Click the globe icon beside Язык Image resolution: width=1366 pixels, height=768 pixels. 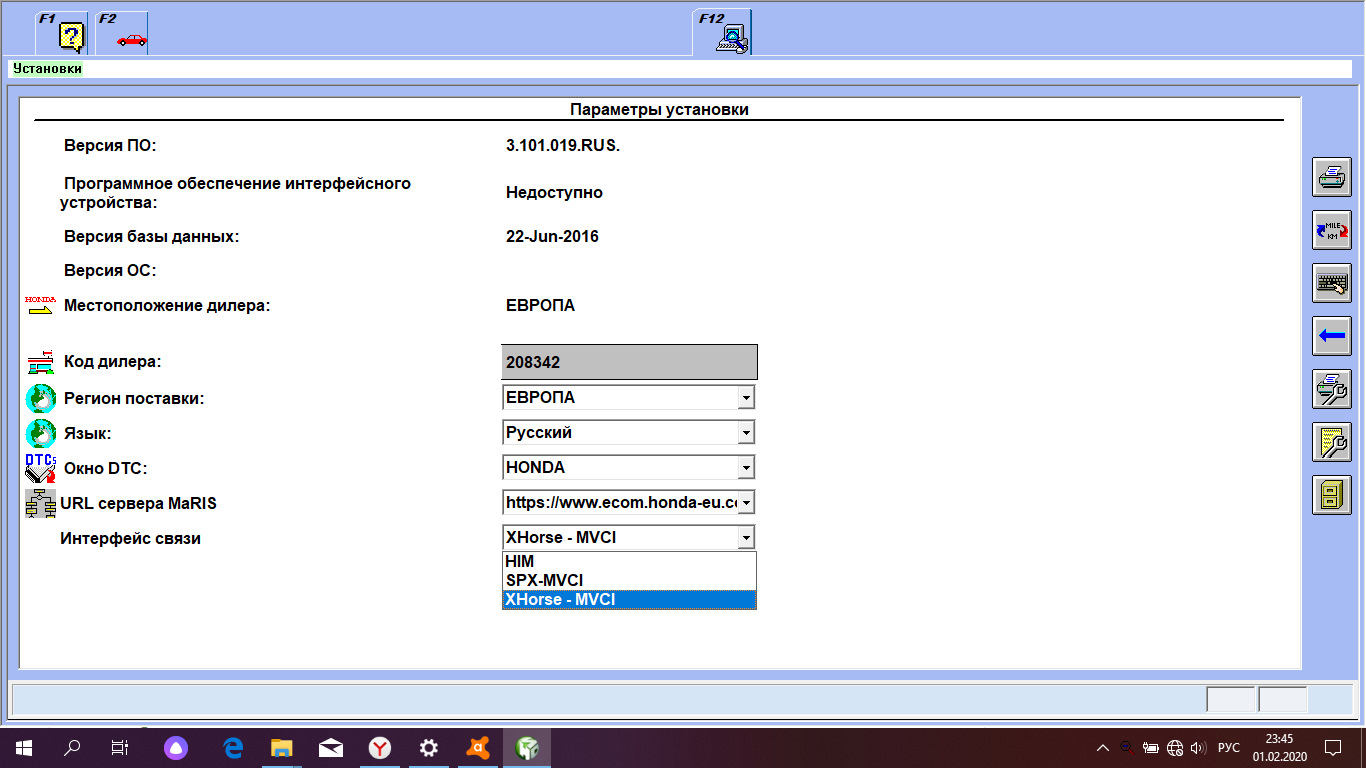pyautogui.click(x=40, y=433)
